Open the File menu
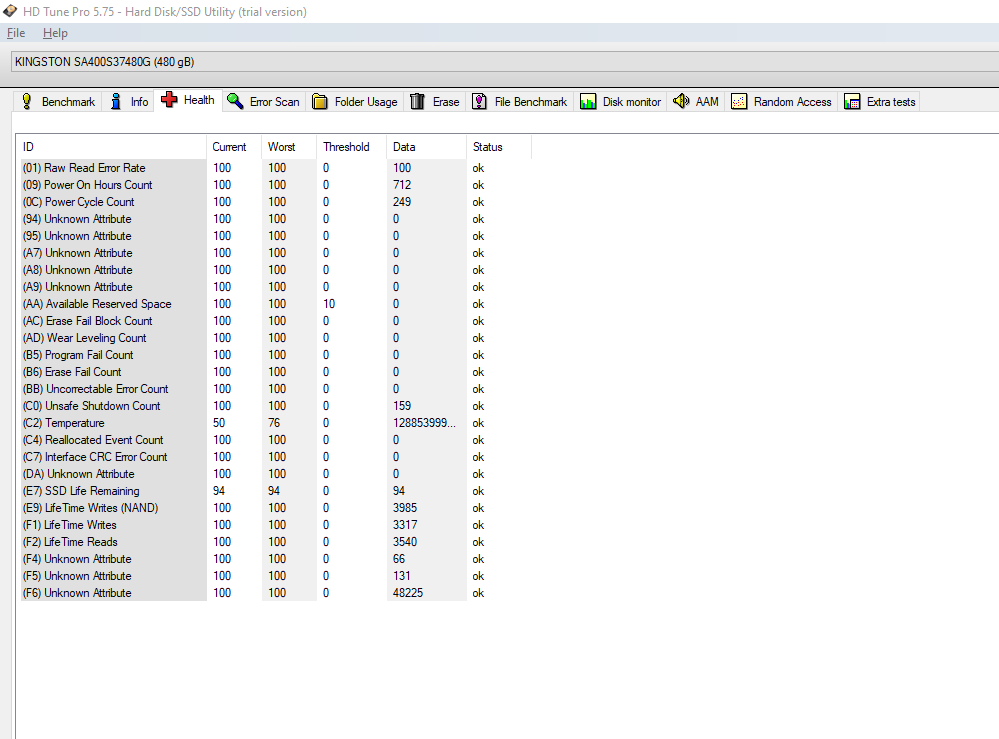The height and width of the screenshot is (739, 999). 16,33
